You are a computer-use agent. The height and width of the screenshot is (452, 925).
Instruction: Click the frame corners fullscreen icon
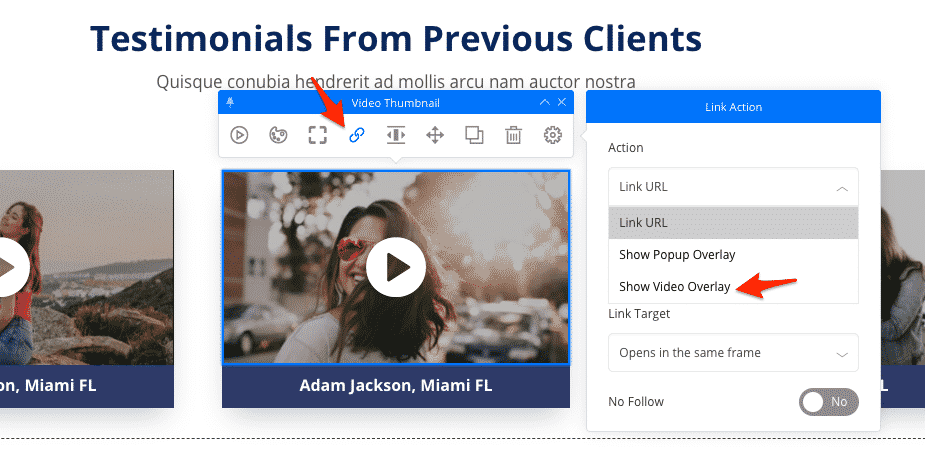317,135
